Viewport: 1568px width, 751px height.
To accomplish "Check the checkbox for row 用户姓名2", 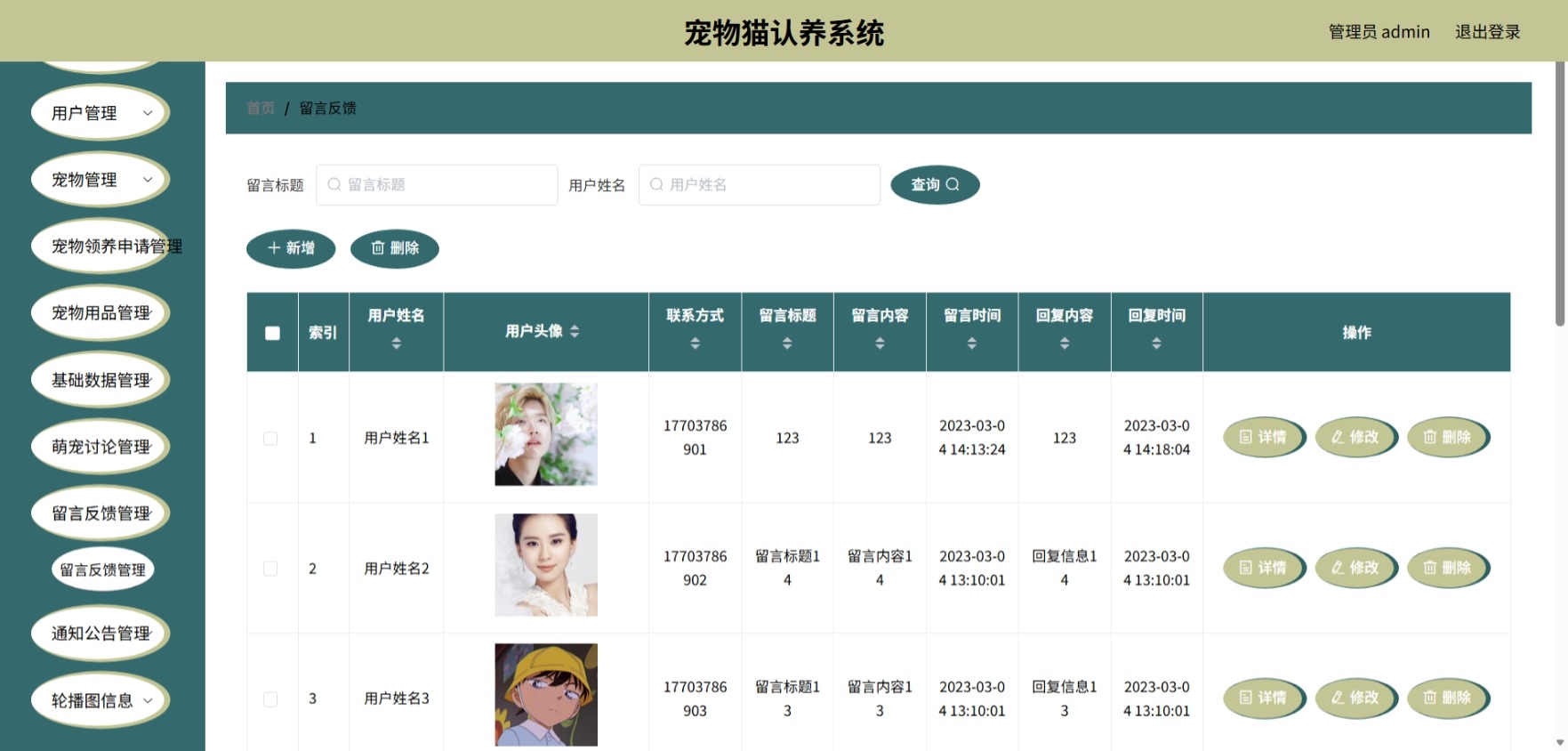I will point(270,569).
